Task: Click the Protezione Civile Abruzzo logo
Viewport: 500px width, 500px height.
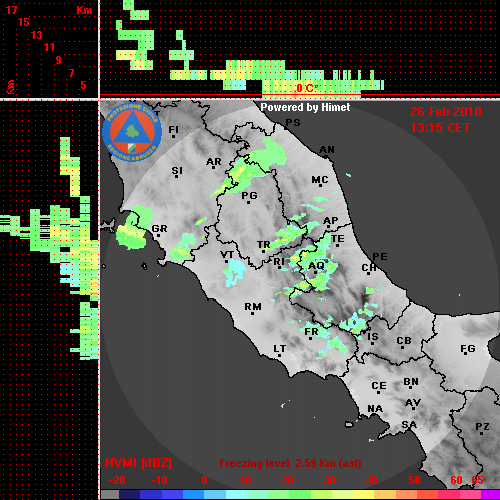Action: click(132, 133)
